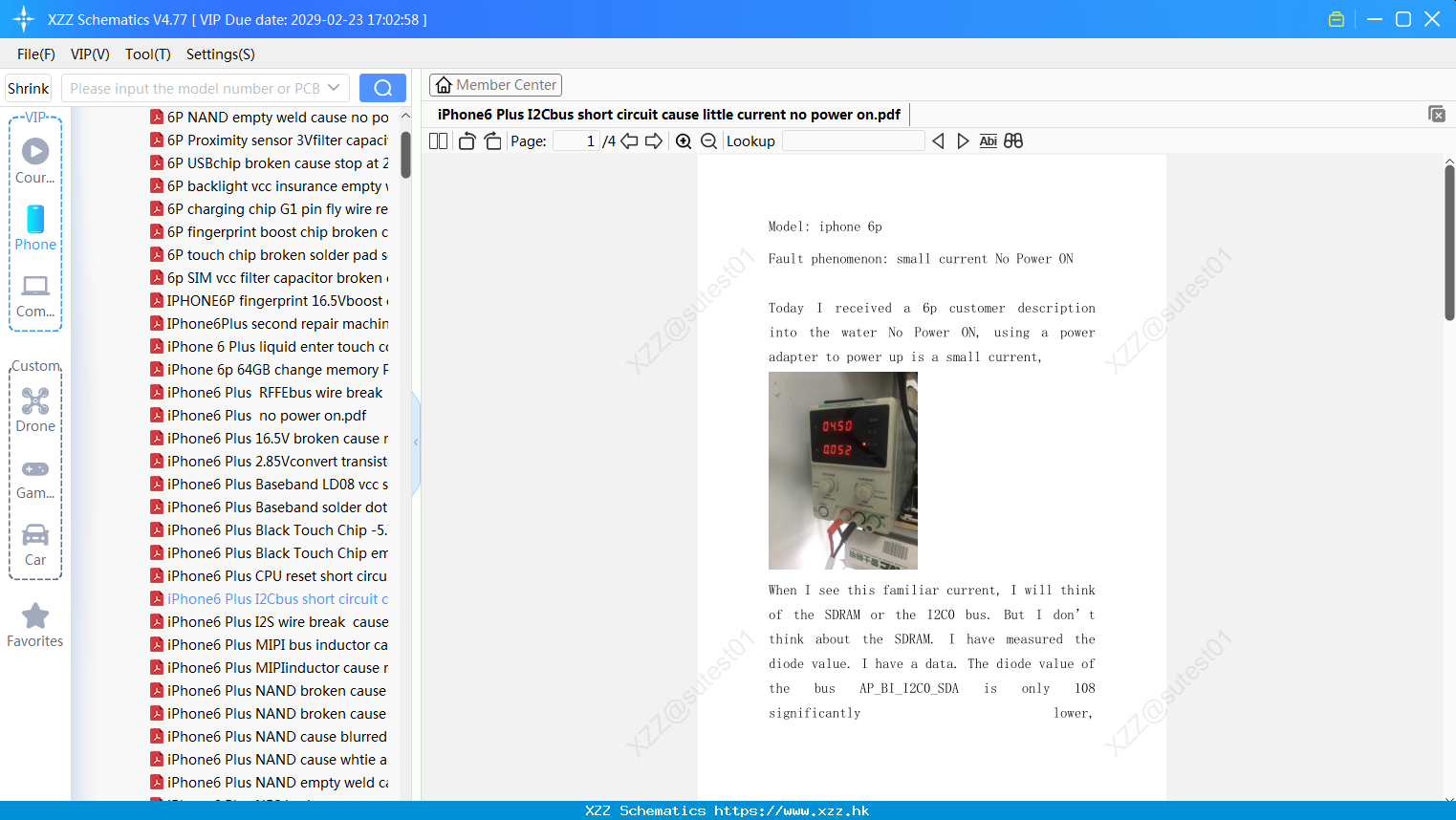This screenshot has width=1456, height=820.
Task: Open the Courses section in the VIP sidebar
Action: point(35,161)
